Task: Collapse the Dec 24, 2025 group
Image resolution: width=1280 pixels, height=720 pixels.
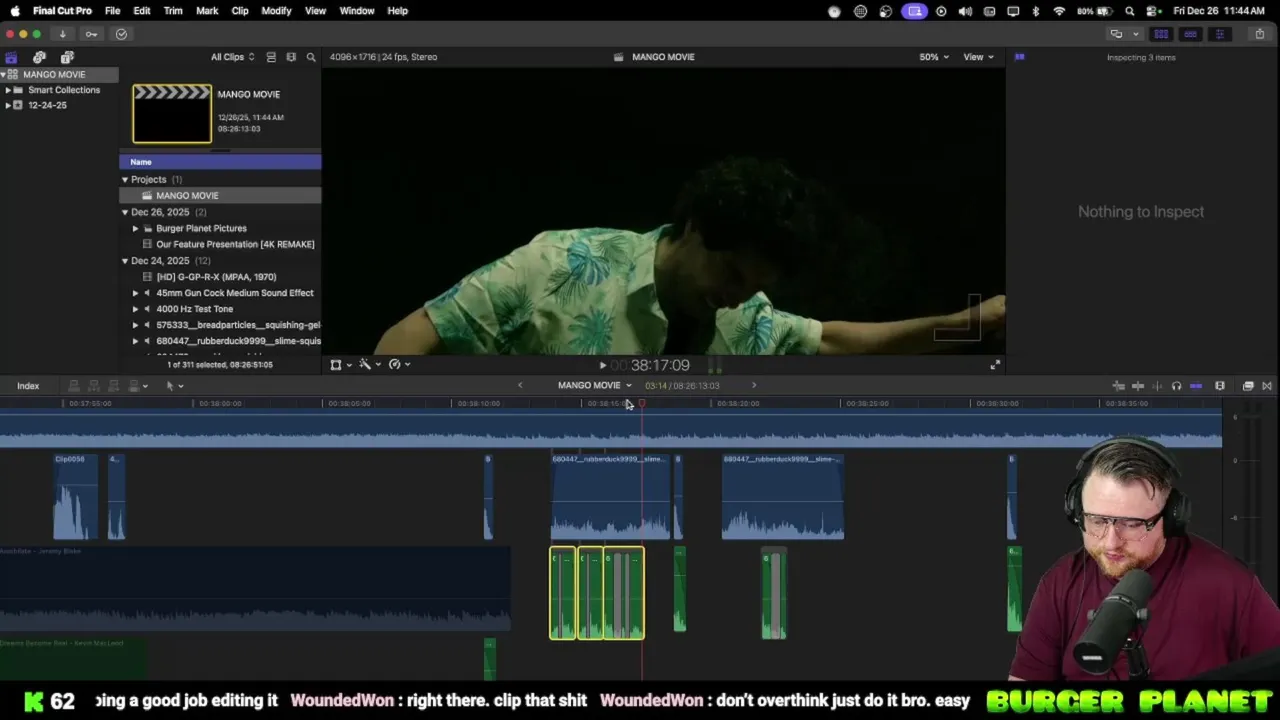Action: click(125, 261)
